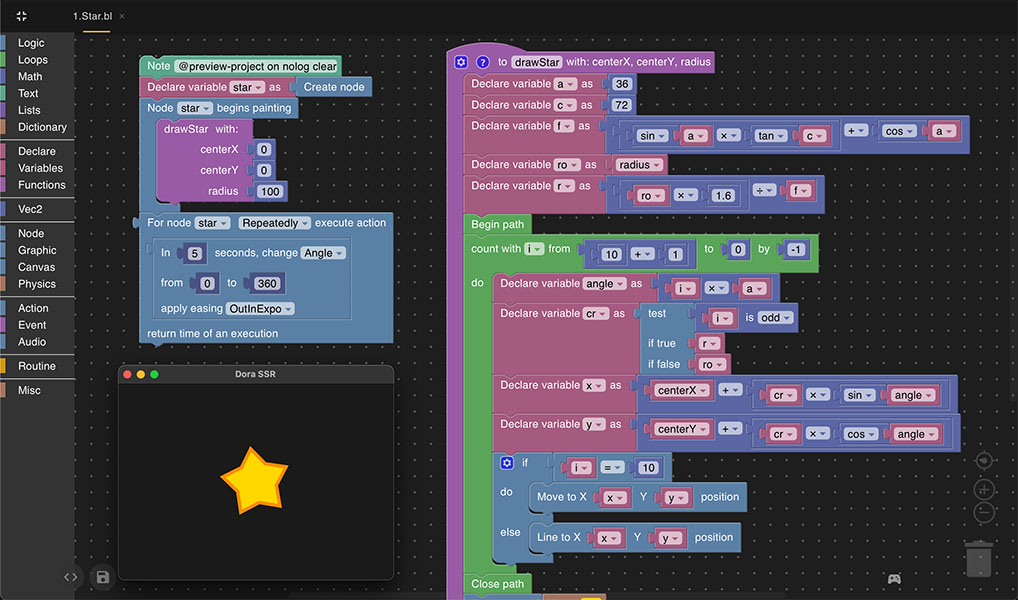Open the star variable dropdown in Declare variable
Image resolution: width=1018 pixels, height=600 pixels.
[x=247, y=87]
